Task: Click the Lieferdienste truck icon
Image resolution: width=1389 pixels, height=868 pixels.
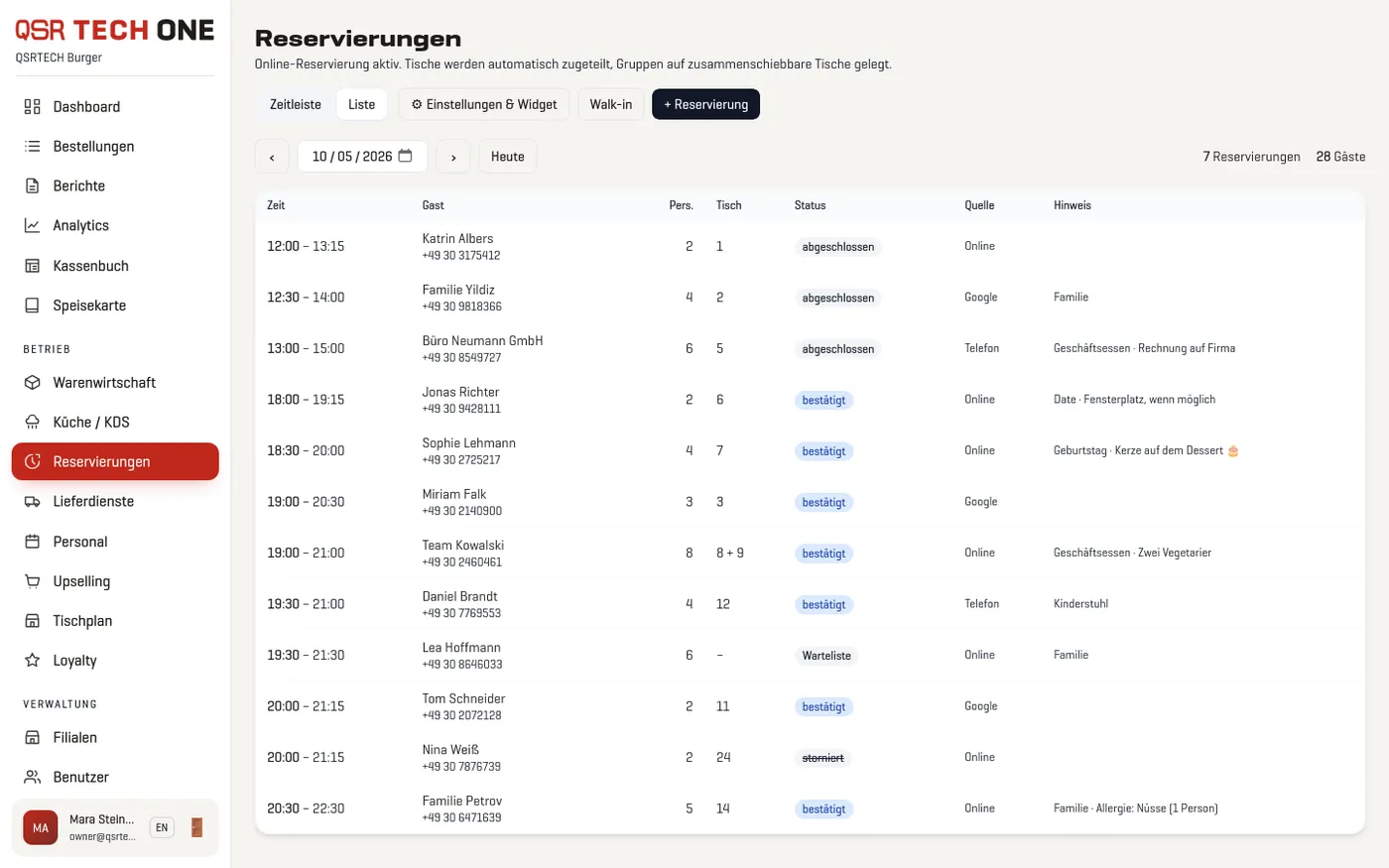Action: pos(33,501)
